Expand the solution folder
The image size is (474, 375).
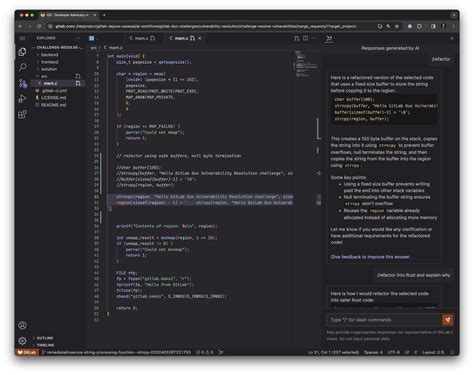tap(49, 69)
